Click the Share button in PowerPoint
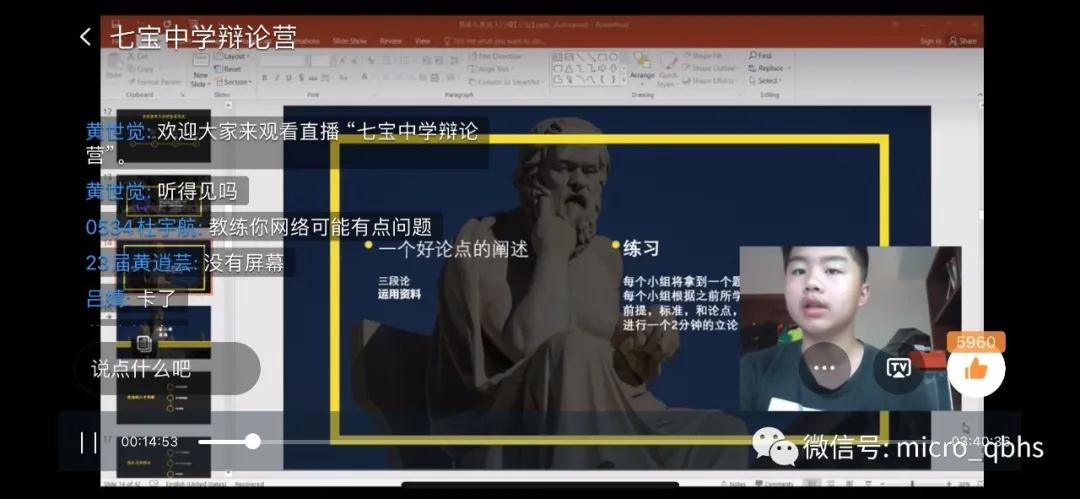1080x499 pixels. click(x=963, y=41)
